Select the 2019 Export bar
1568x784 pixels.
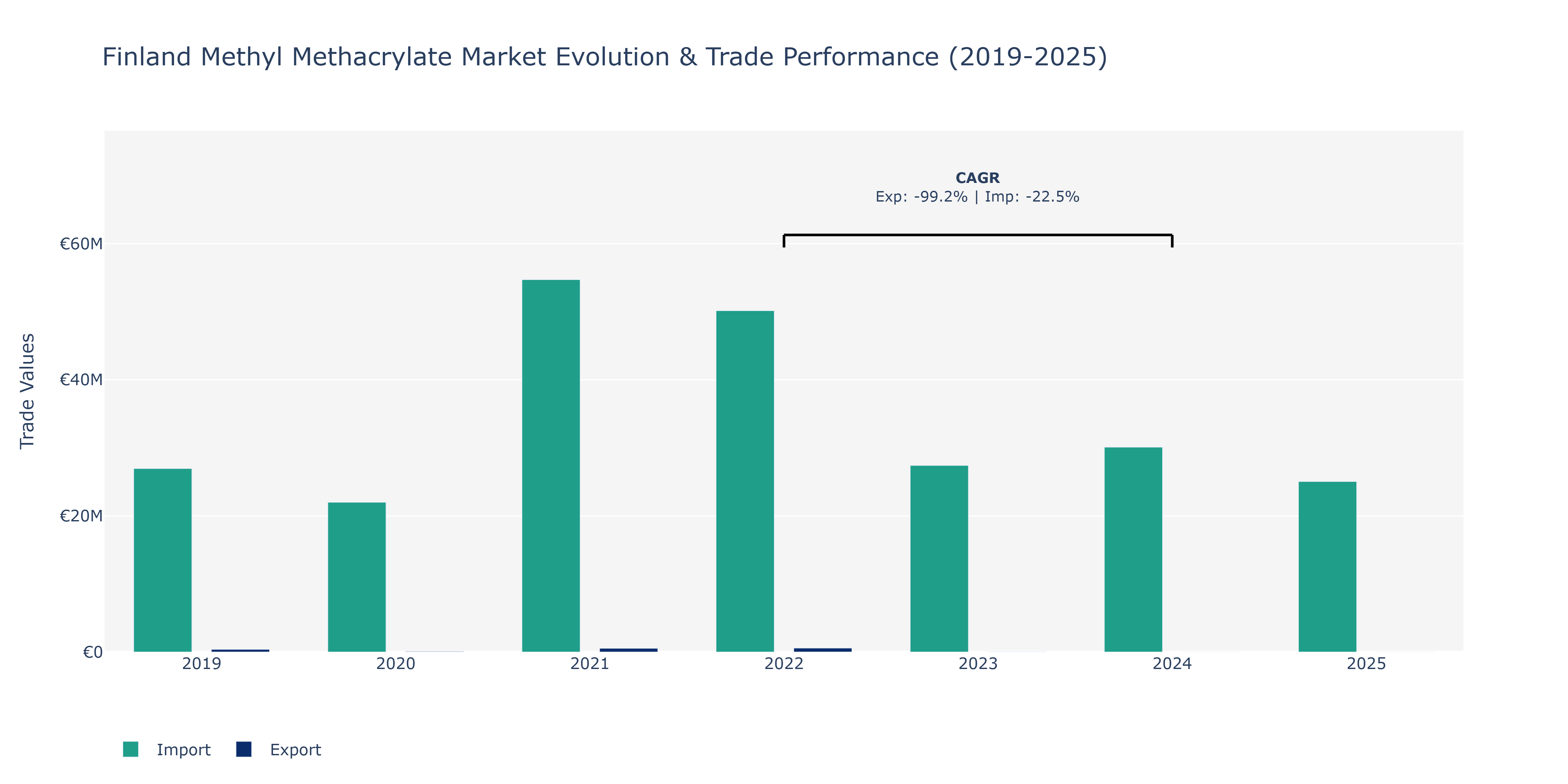click(x=240, y=651)
